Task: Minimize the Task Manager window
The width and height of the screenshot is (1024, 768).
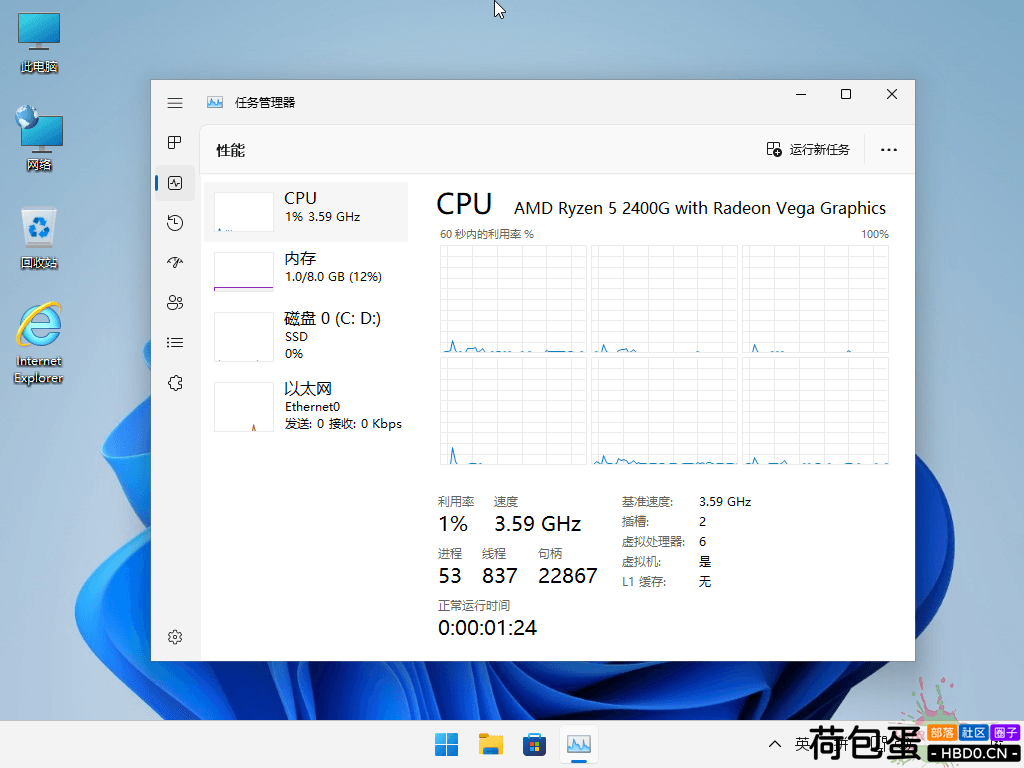Action: pos(801,95)
